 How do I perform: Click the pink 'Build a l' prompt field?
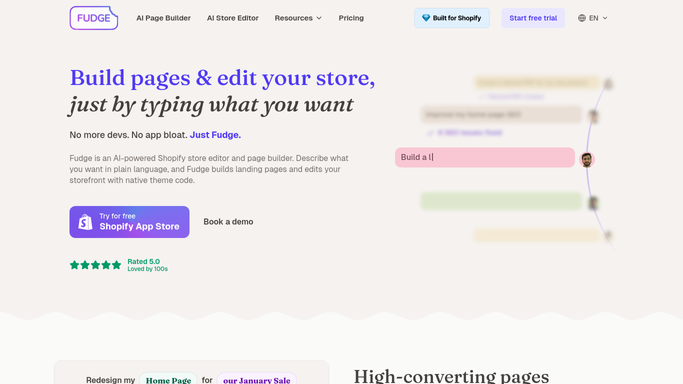tap(485, 157)
